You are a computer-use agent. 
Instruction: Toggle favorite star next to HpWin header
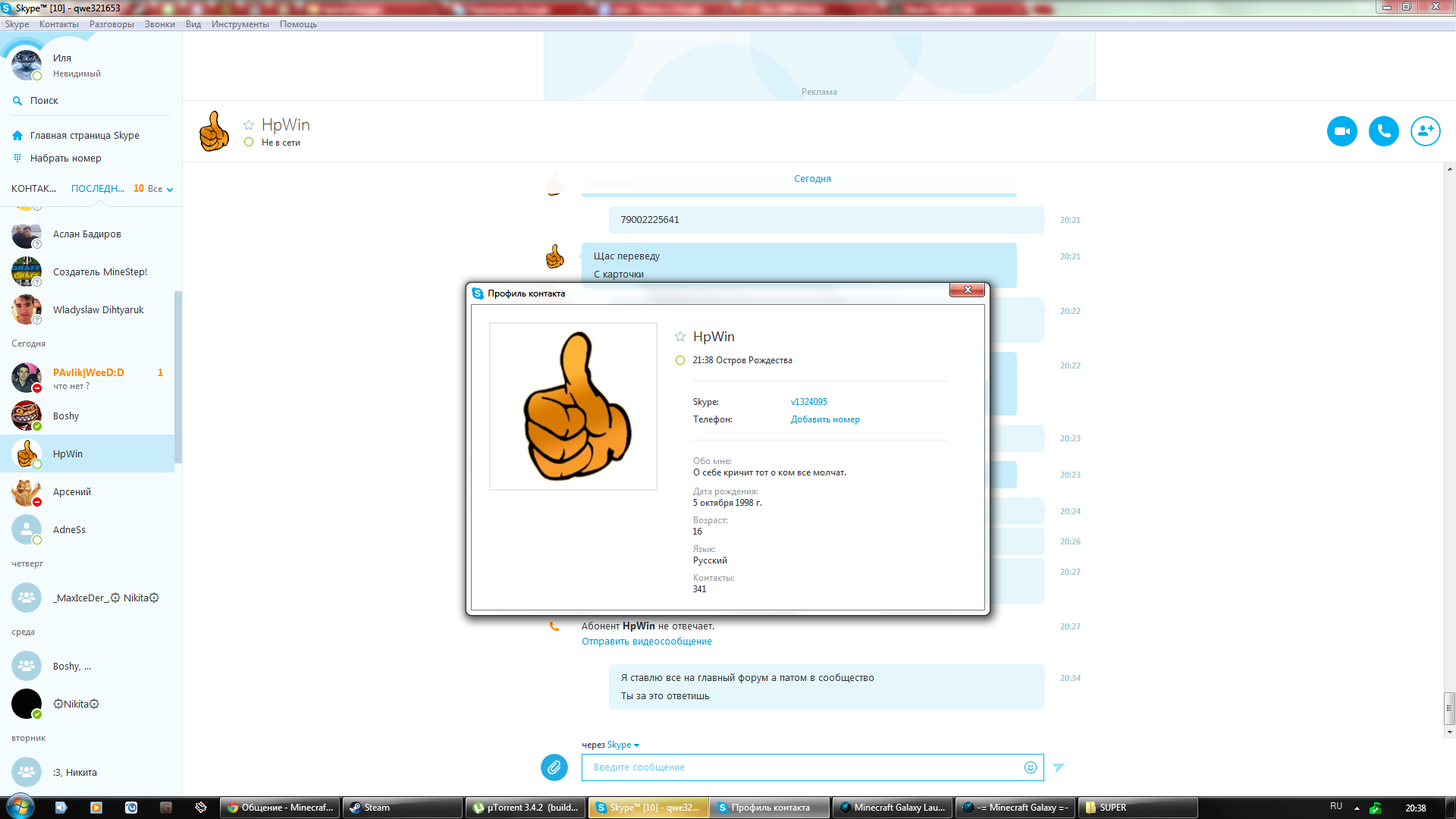point(249,125)
